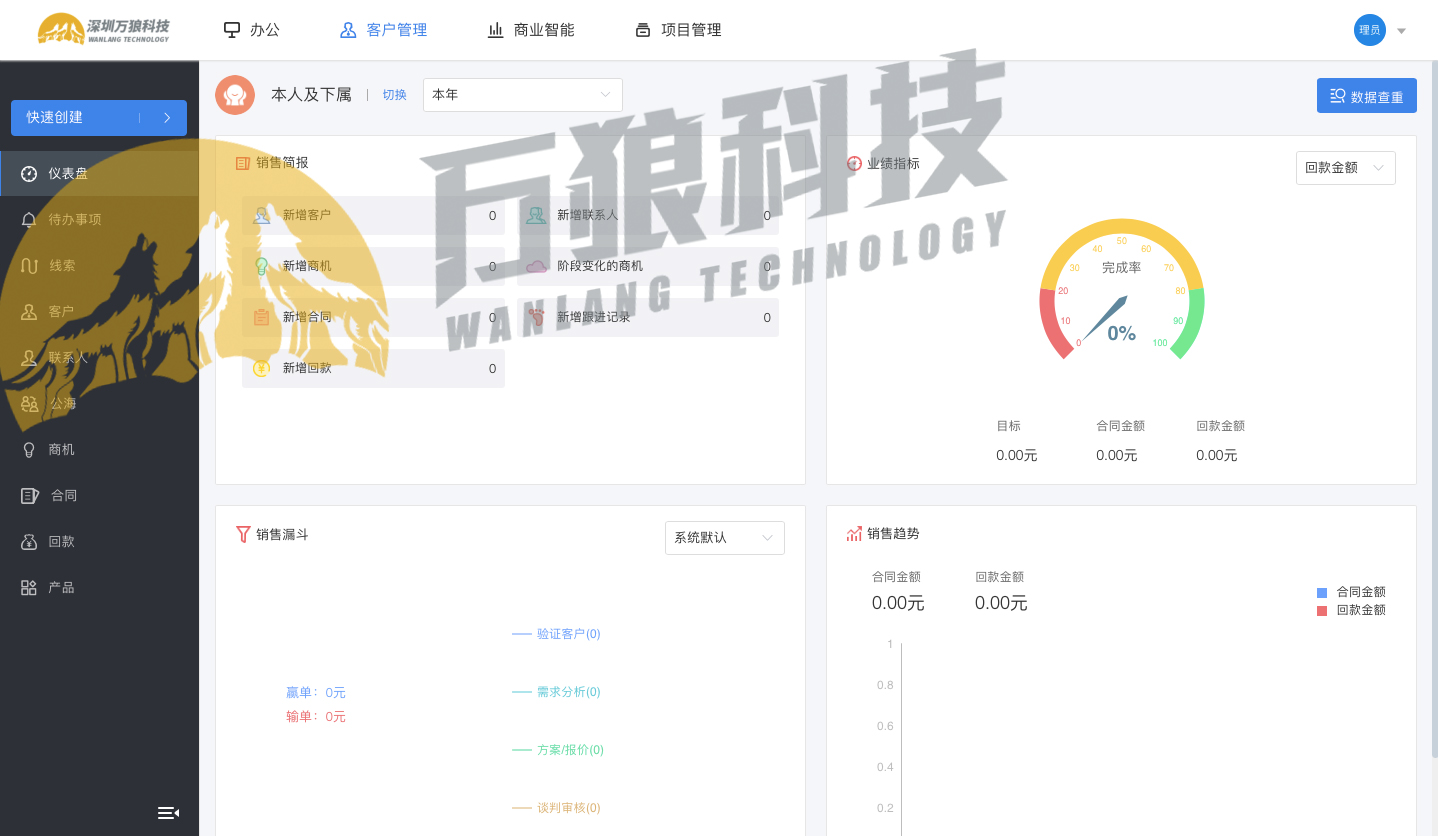1438x836 pixels.
Task: Click the 阶段变化的商机 cloud icon
Action: coord(537,266)
